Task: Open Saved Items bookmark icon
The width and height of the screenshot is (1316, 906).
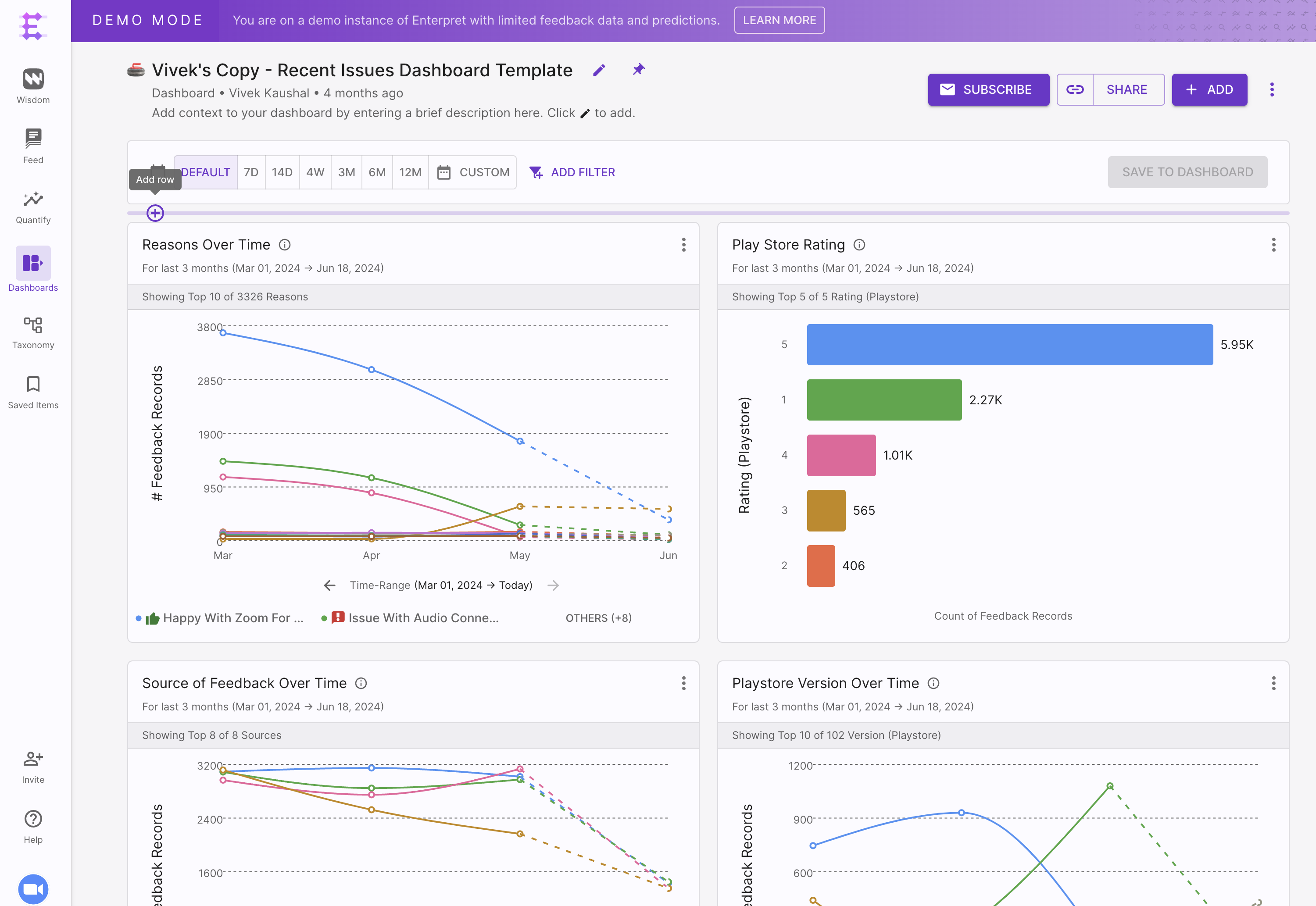Action: click(x=33, y=385)
